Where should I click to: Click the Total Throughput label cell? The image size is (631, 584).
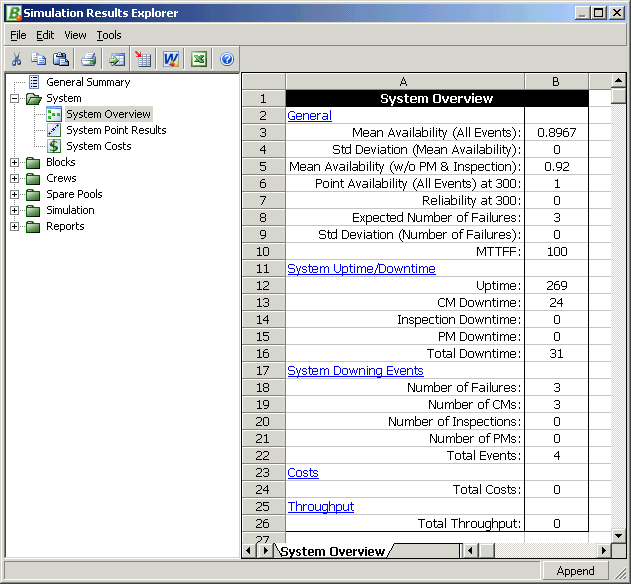tap(405, 523)
